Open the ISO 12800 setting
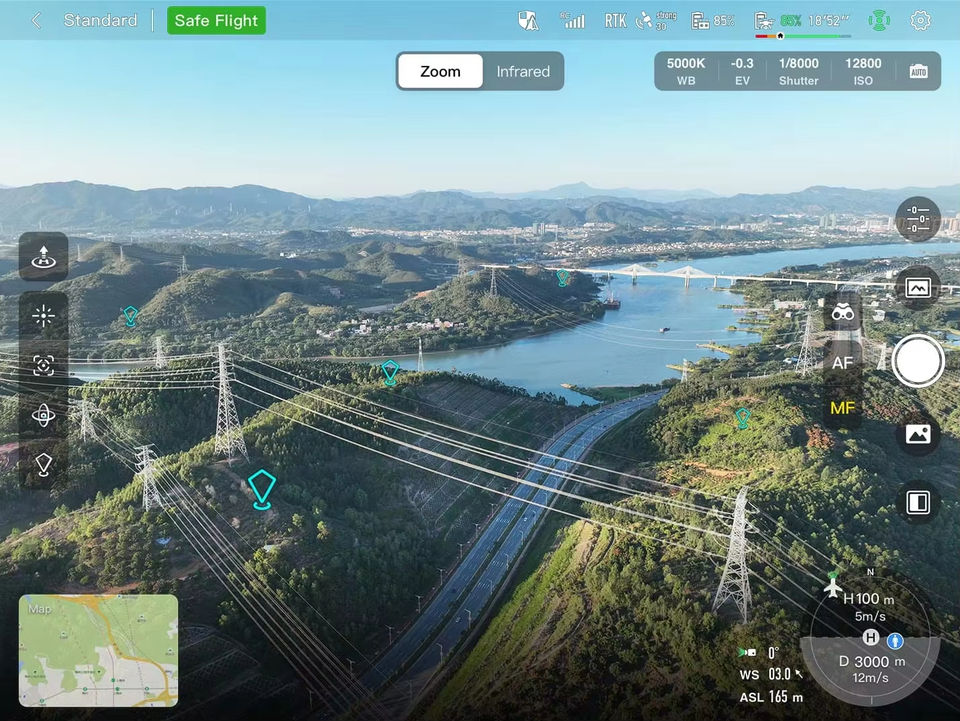 pyautogui.click(x=863, y=71)
